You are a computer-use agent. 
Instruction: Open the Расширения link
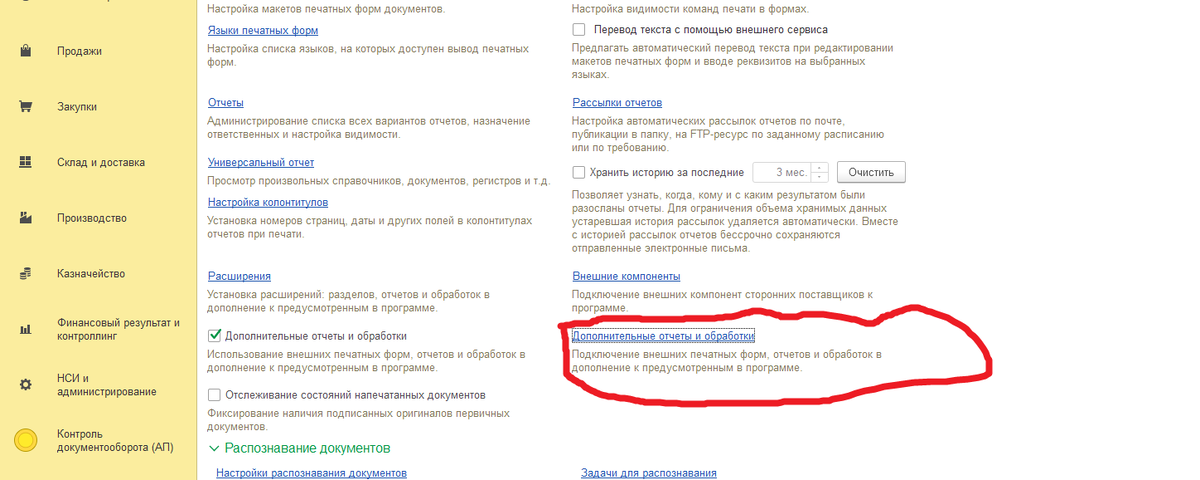click(x=240, y=276)
